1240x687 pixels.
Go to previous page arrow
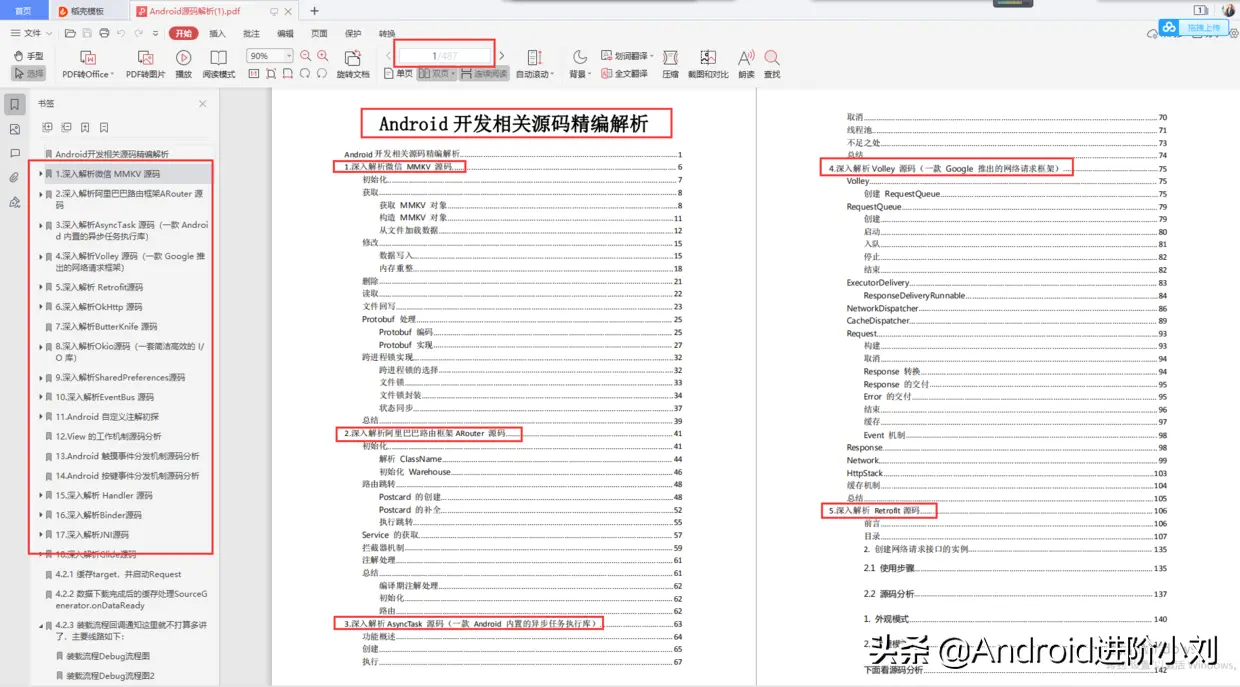pyautogui.click(x=389, y=56)
